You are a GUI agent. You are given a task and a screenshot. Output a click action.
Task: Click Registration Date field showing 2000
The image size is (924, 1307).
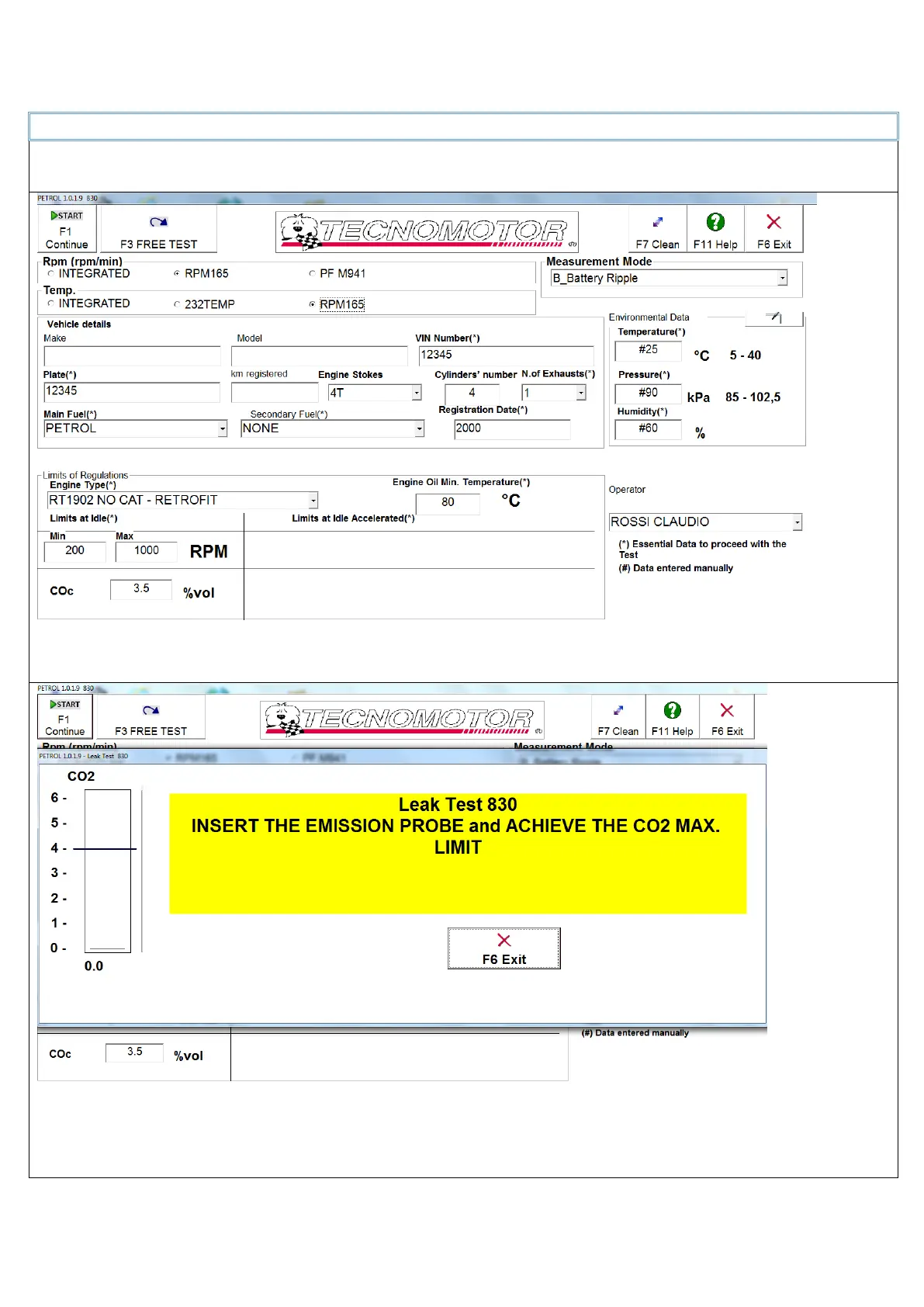click(513, 429)
